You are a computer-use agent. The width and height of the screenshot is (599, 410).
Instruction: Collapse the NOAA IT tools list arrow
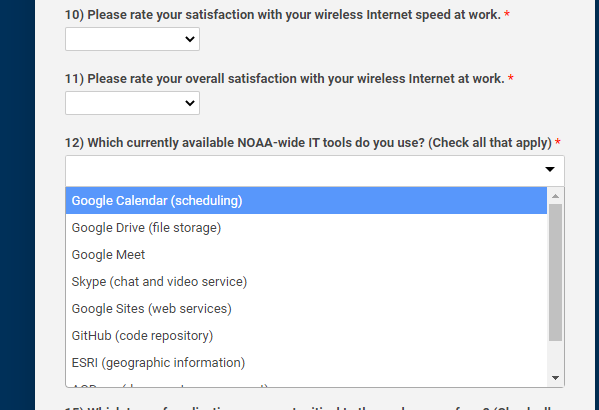click(x=550, y=169)
